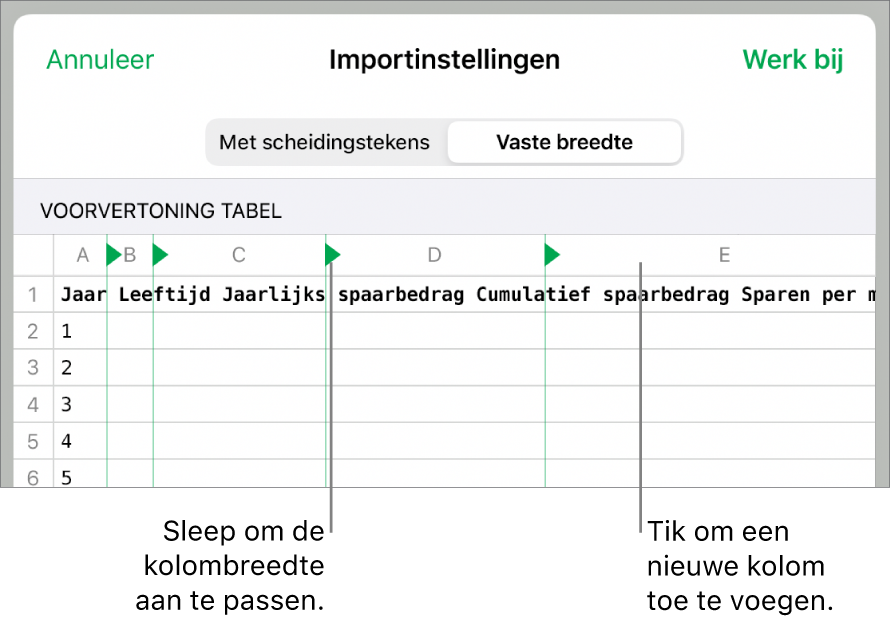
Task: Tap the 'Werk bij' button
Action: click(793, 60)
